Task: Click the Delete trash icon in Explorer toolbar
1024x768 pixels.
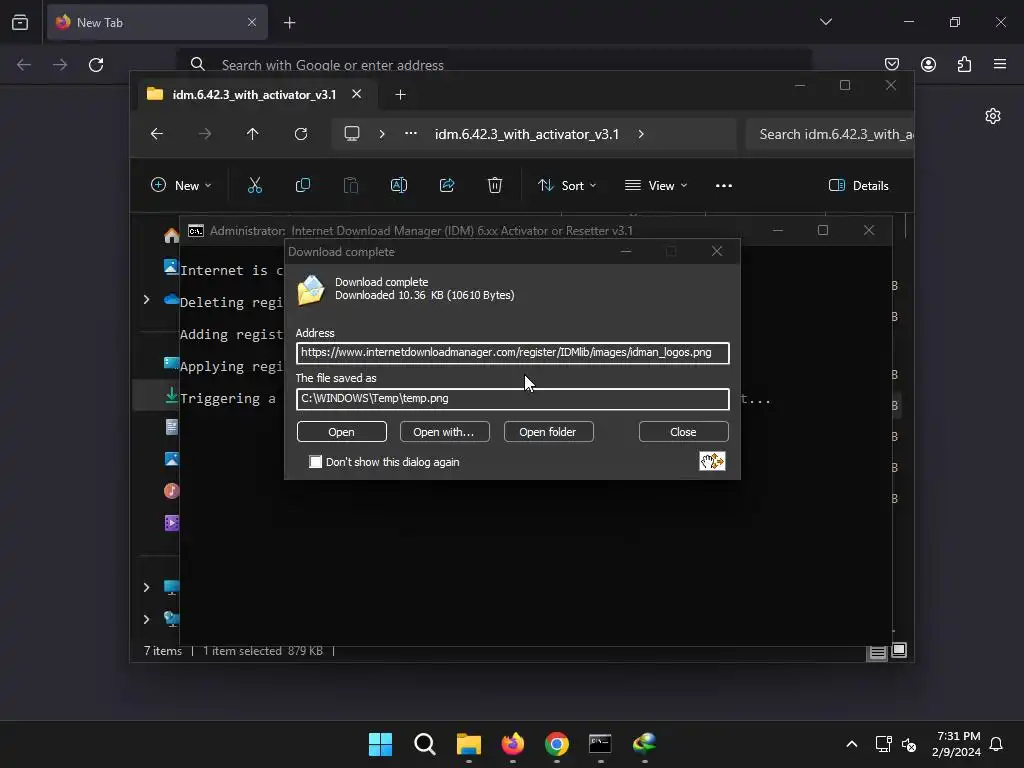Action: (495, 185)
